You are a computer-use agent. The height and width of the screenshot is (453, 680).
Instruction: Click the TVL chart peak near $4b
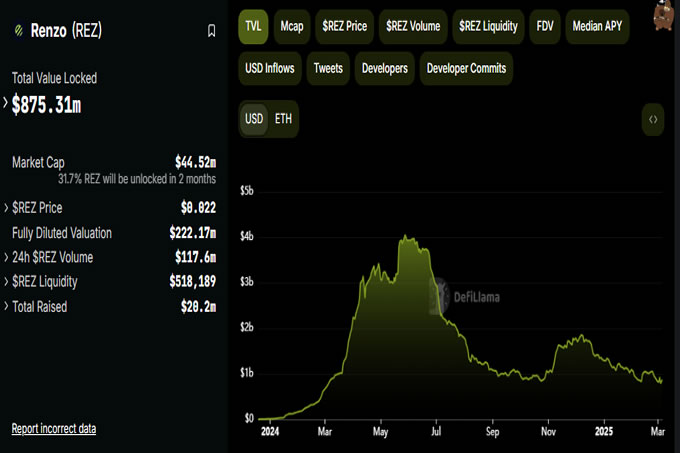tap(405, 237)
